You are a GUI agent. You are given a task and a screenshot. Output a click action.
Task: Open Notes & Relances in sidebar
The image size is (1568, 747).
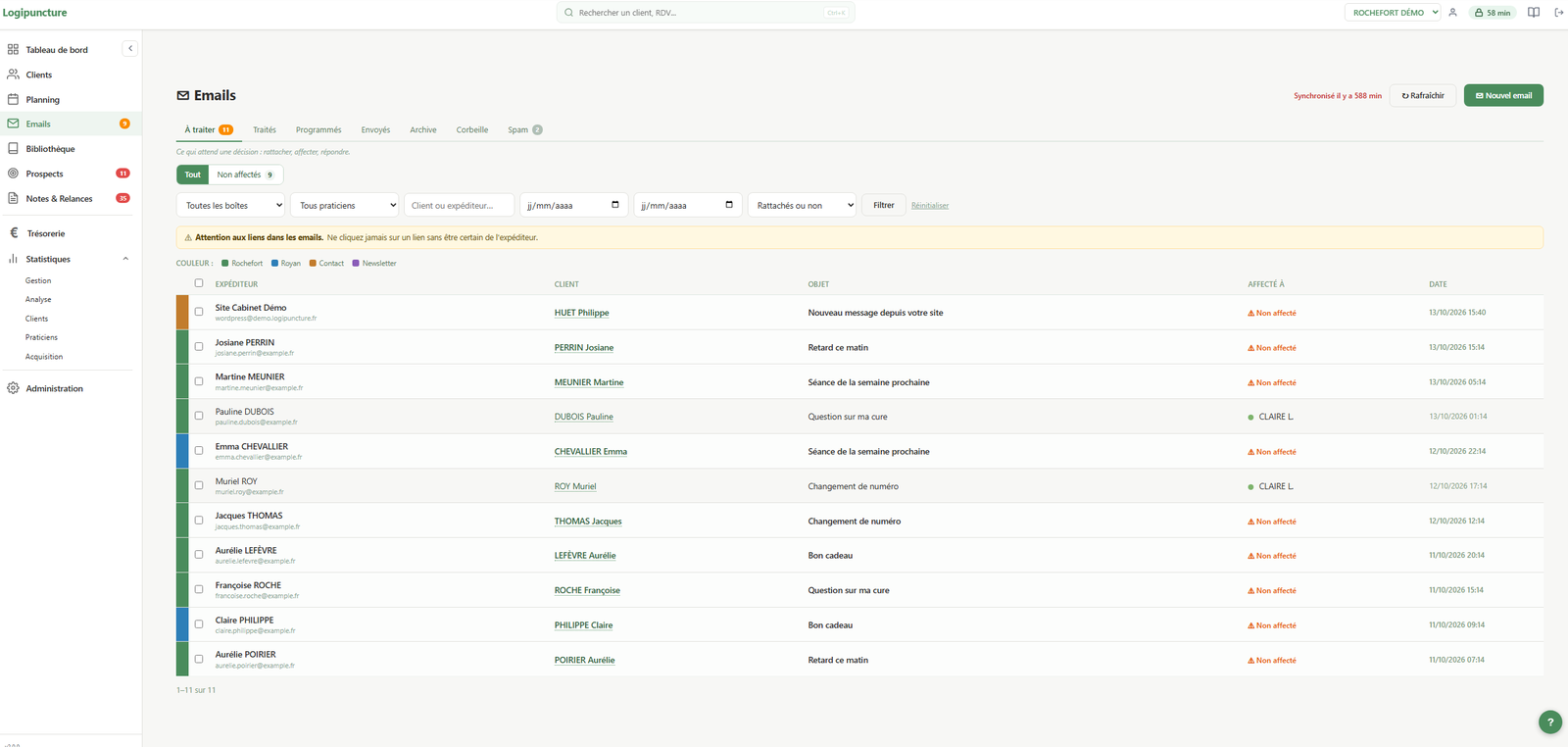point(59,199)
